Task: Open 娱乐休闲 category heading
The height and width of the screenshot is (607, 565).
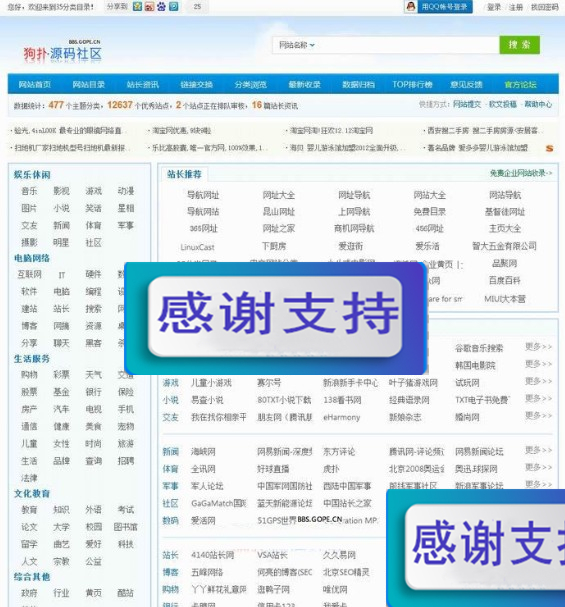Action: pos(32,175)
